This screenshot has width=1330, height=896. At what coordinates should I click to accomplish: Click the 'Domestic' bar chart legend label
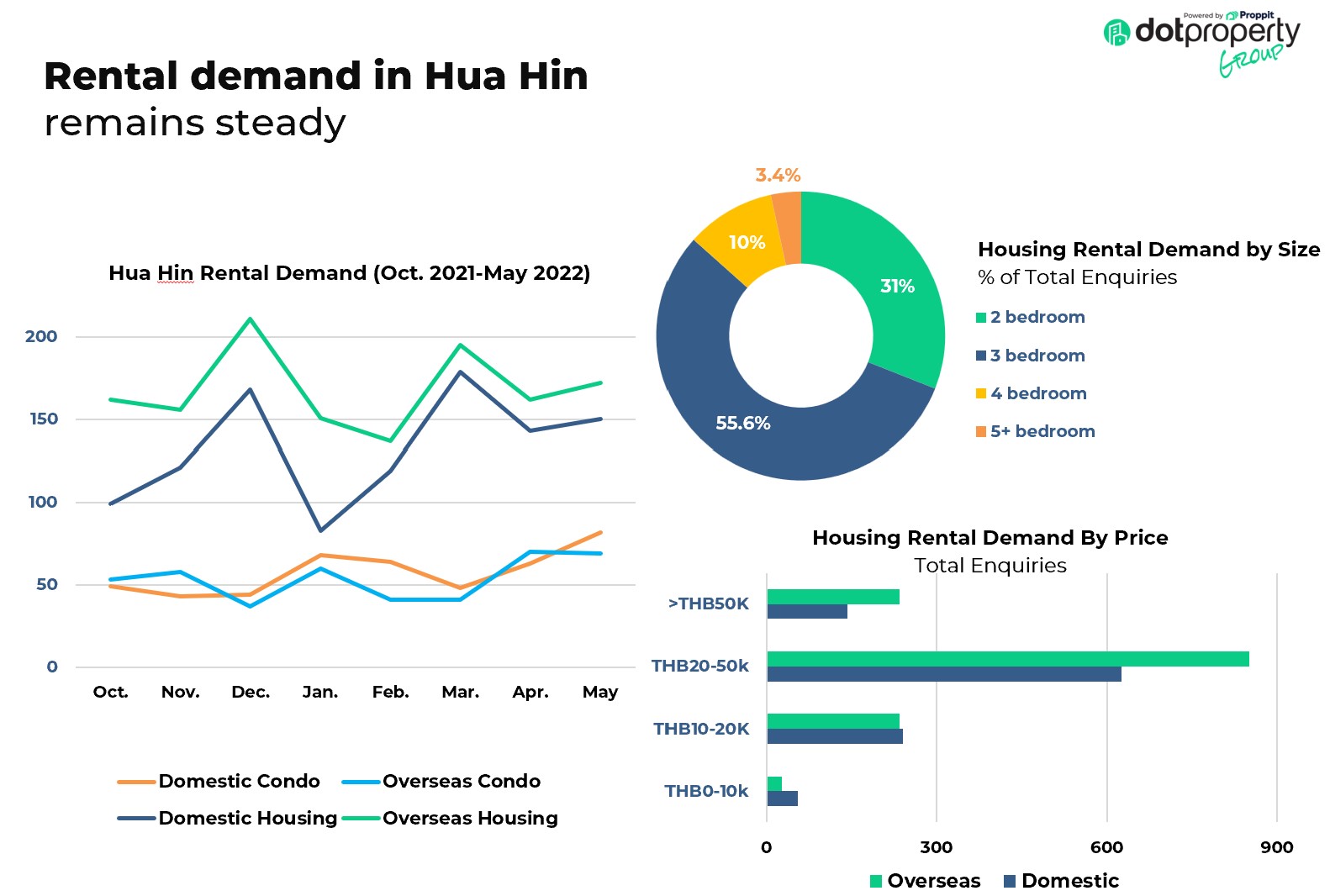pyautogui.click(x=1070, y=881)
